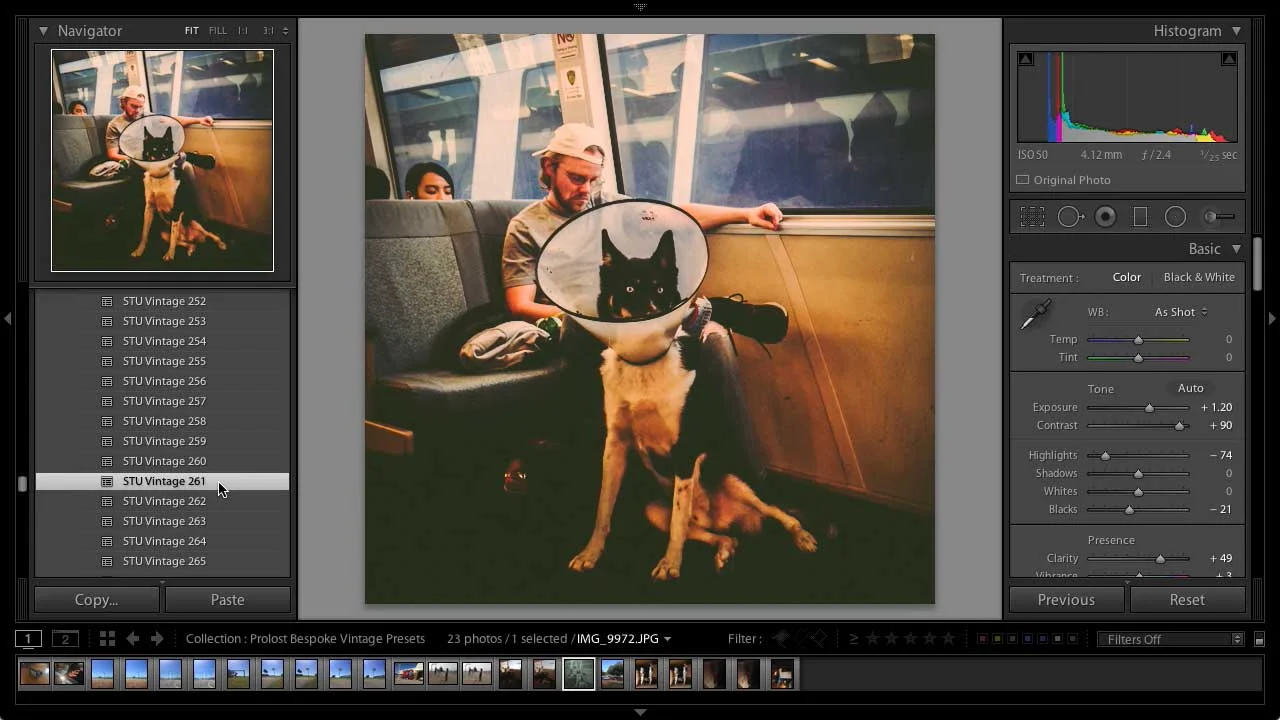
Task: Switch Treatment to Black & White
Action: point(1199,277)
